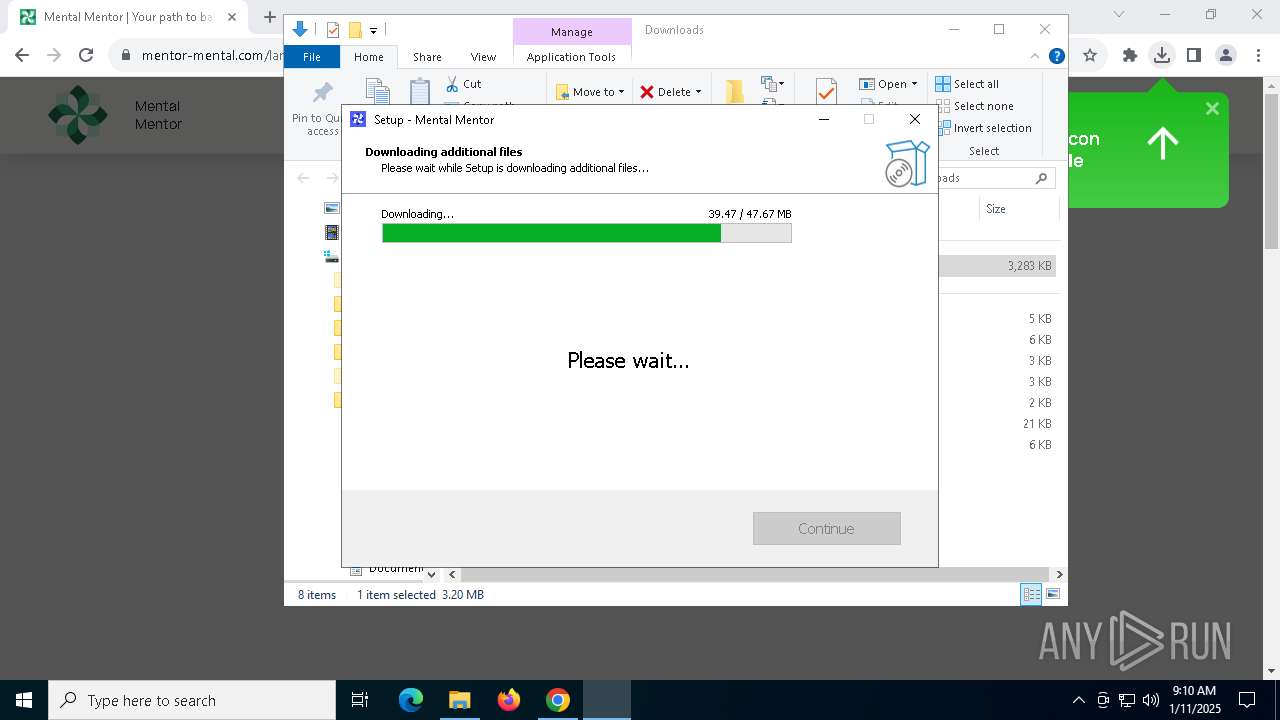Launch Firefox from taskbar
This screenshot has height=720, width=1280.
click(x=509, y=700)
